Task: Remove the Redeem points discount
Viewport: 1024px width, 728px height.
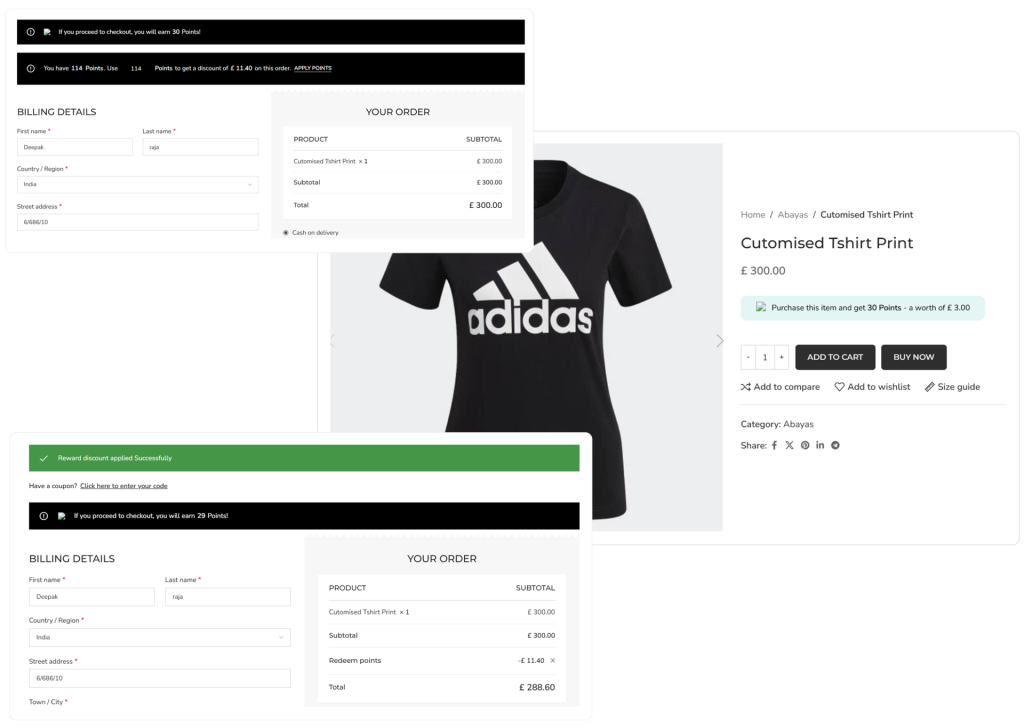Action: (x=553, y=661)
